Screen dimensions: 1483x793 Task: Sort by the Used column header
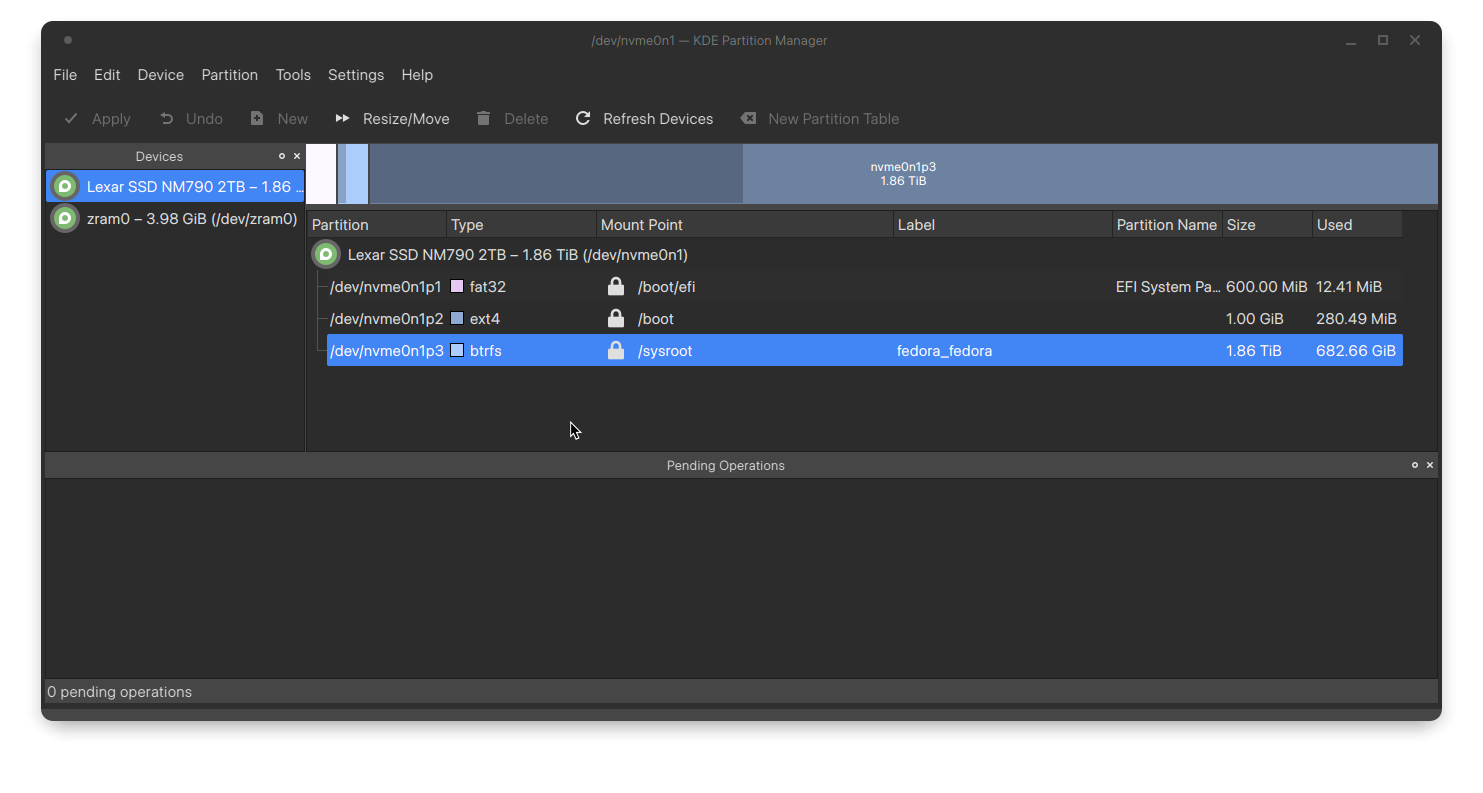1357,225
